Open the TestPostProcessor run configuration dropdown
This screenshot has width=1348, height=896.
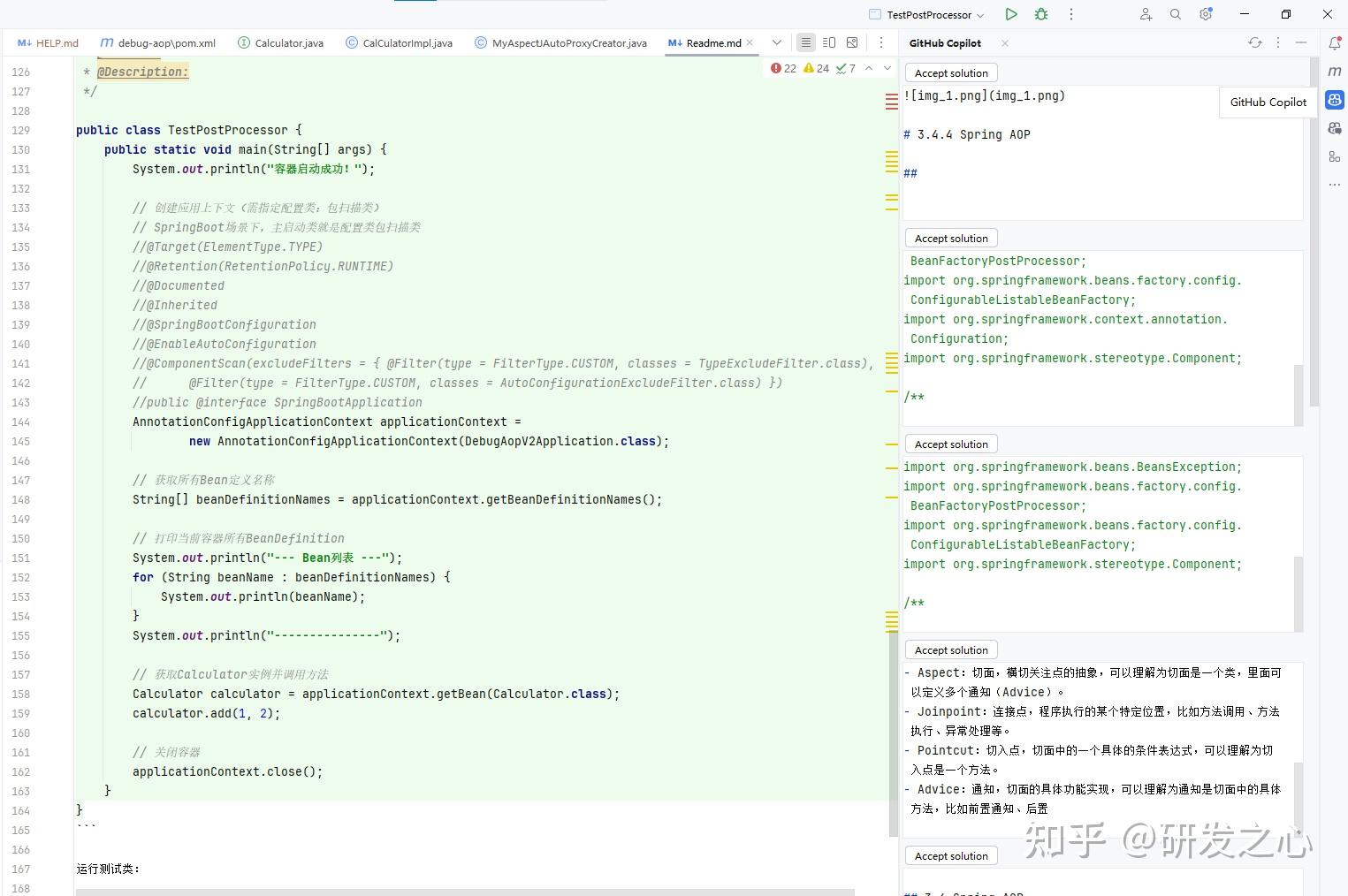981,14
